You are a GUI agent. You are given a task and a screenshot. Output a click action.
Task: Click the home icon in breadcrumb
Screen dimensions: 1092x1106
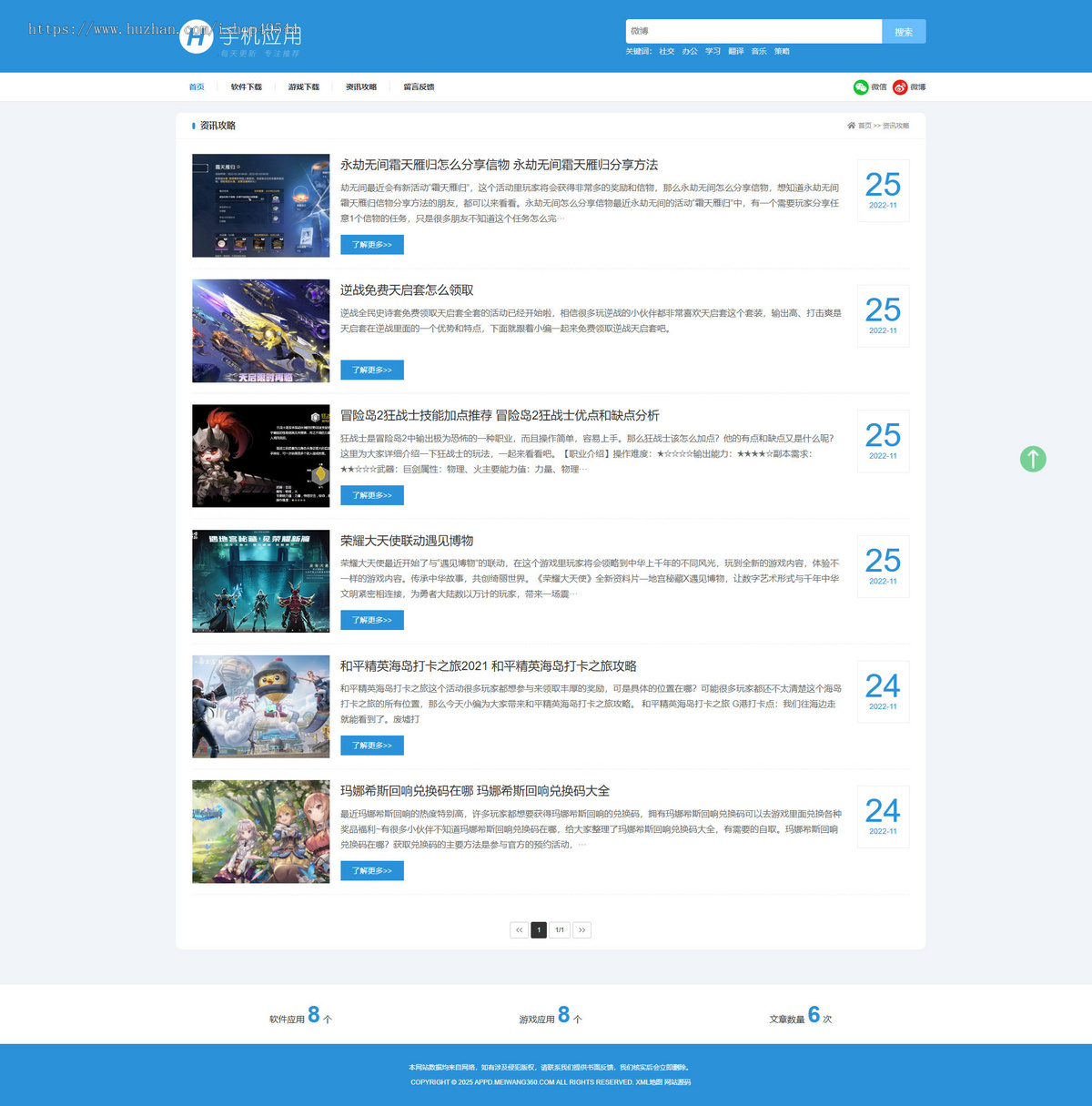coord(851,126)
